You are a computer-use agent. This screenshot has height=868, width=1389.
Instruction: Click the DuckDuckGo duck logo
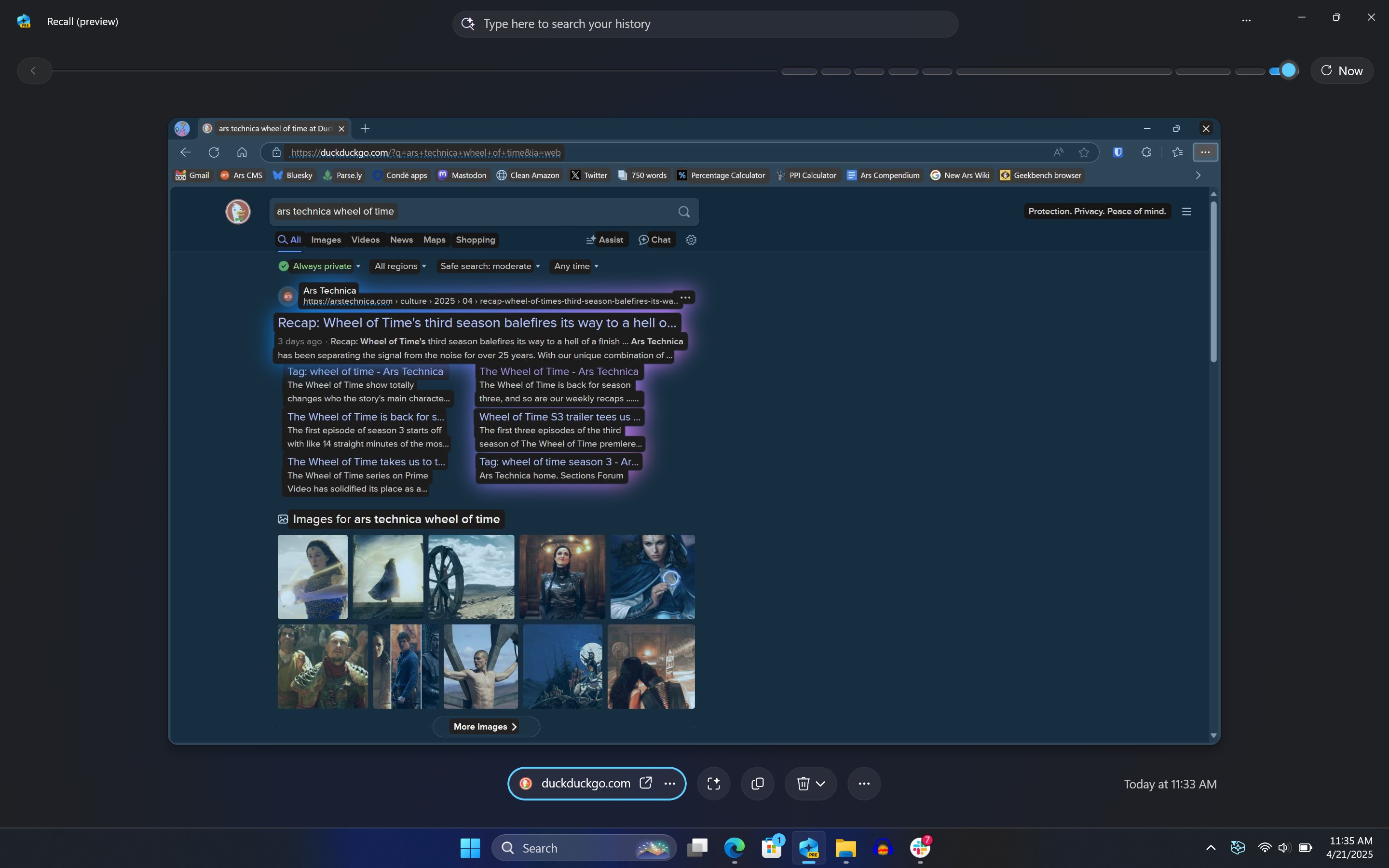click(238, 211)
